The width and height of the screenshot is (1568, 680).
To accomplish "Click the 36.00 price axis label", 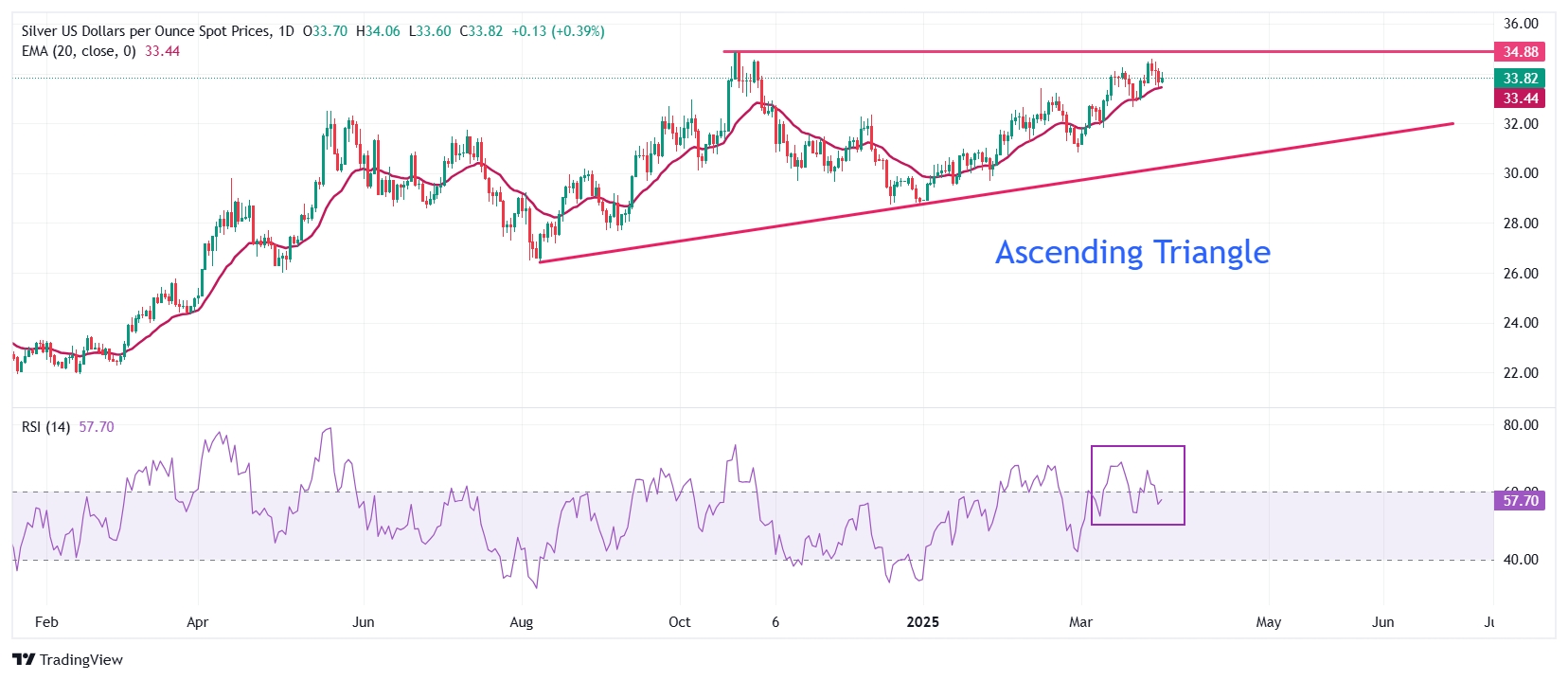I will point(1521,24).
